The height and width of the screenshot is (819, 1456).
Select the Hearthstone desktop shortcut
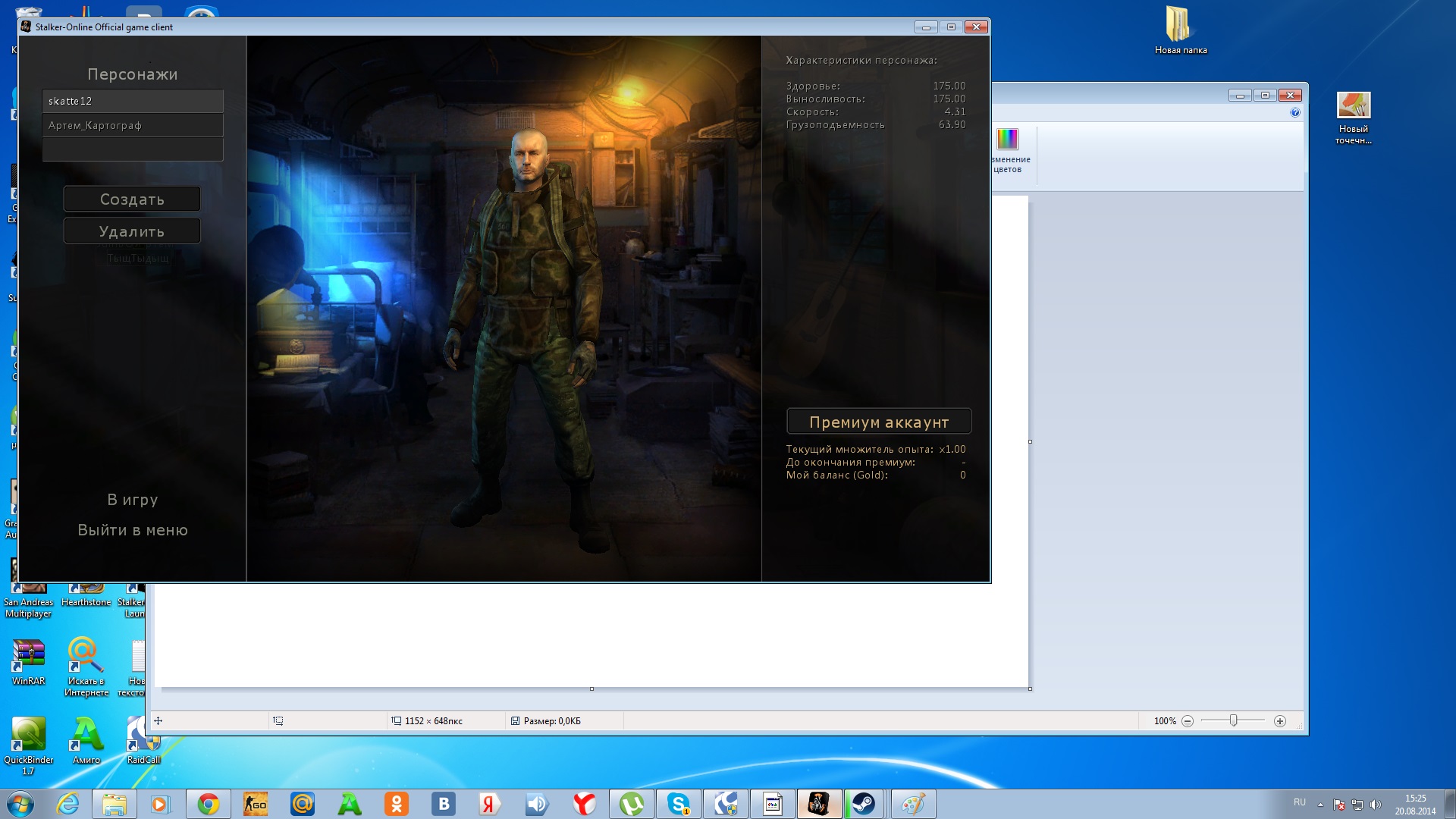click(86, 595)
